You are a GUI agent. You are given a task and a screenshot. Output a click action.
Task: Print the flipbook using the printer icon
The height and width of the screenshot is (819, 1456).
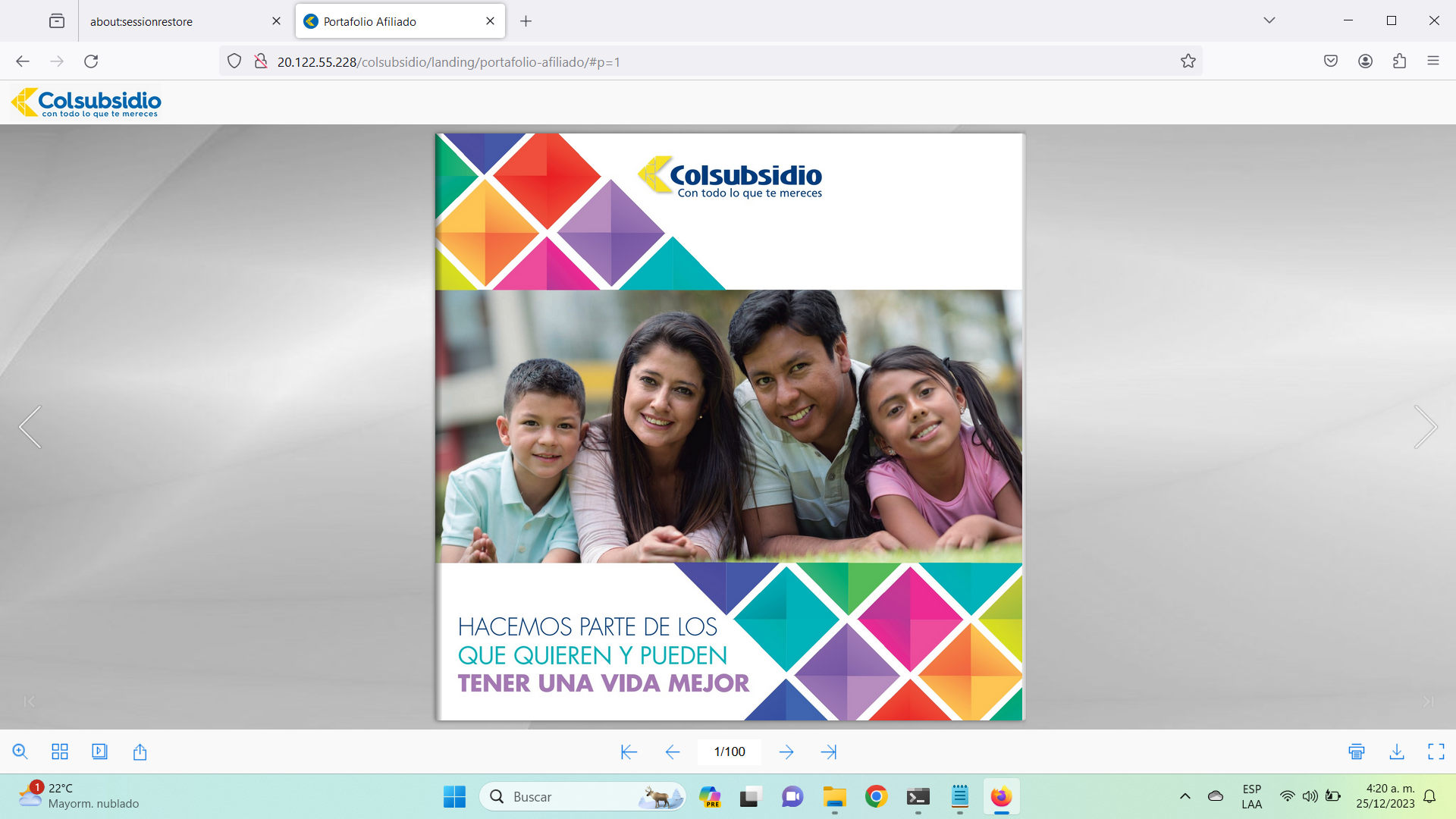click(x=1357, y=752)
